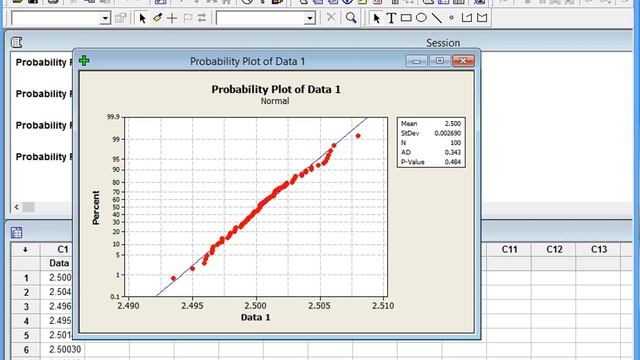Image resolution: width=640 pixels, height=360 pixels.
Task: Click the Session scrollbar left arrow
Action: coord(17,207)
